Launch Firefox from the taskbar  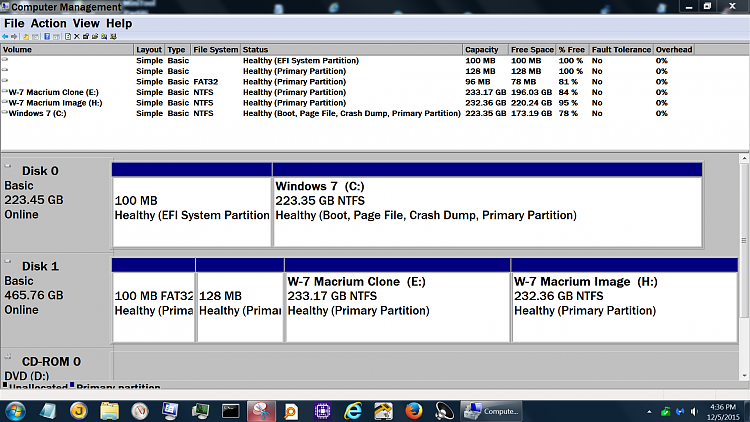point(414,411)
